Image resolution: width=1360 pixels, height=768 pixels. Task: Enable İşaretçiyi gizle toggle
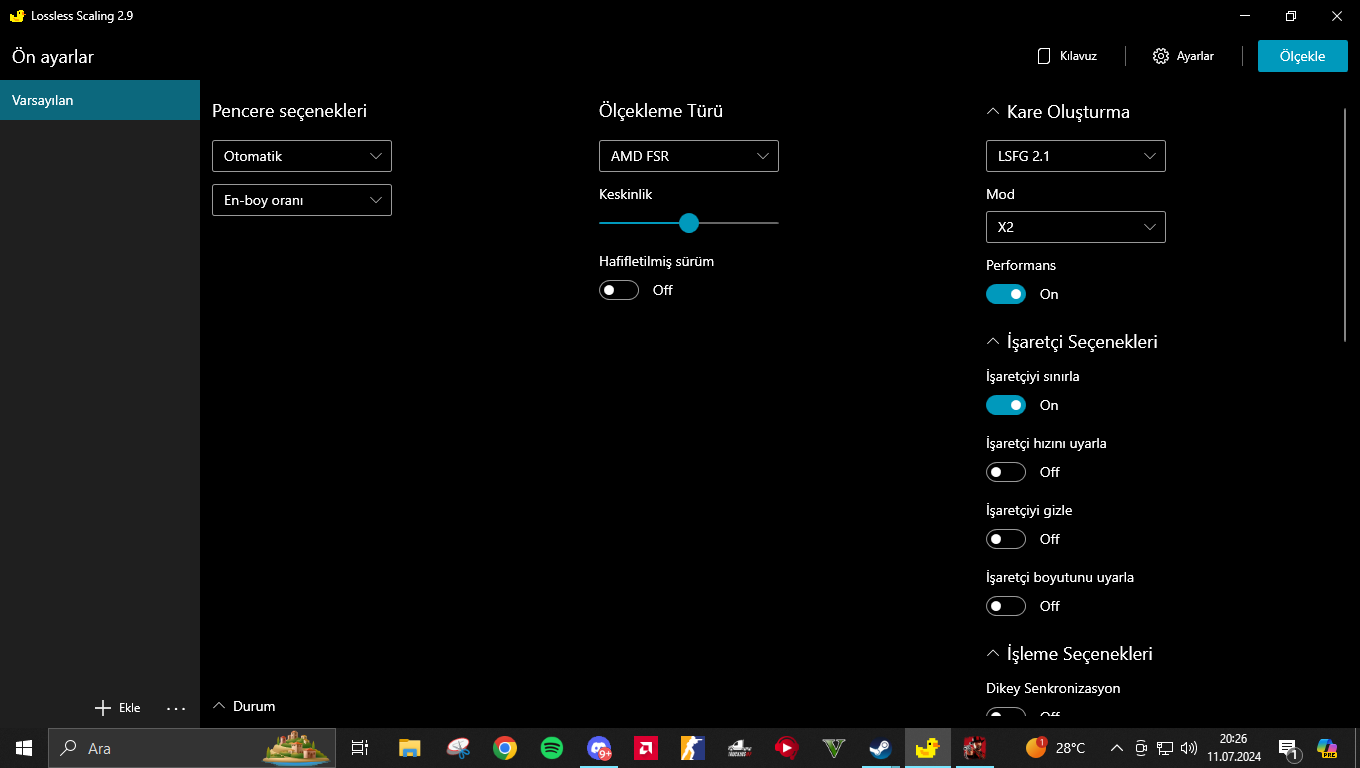[x=1006, y=539]
